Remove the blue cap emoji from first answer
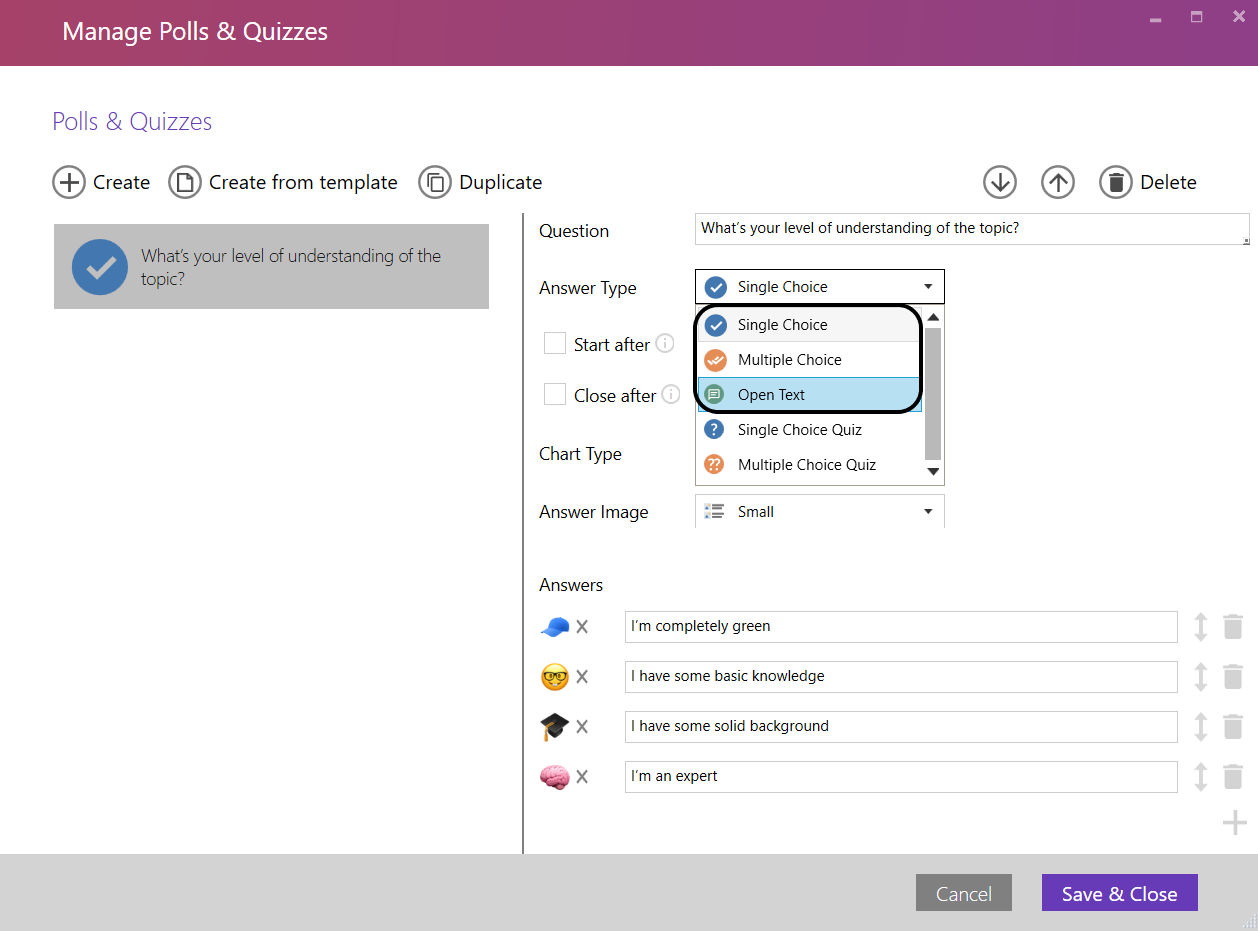Viewport: 1258px width, 931px height. pos(581,626)
